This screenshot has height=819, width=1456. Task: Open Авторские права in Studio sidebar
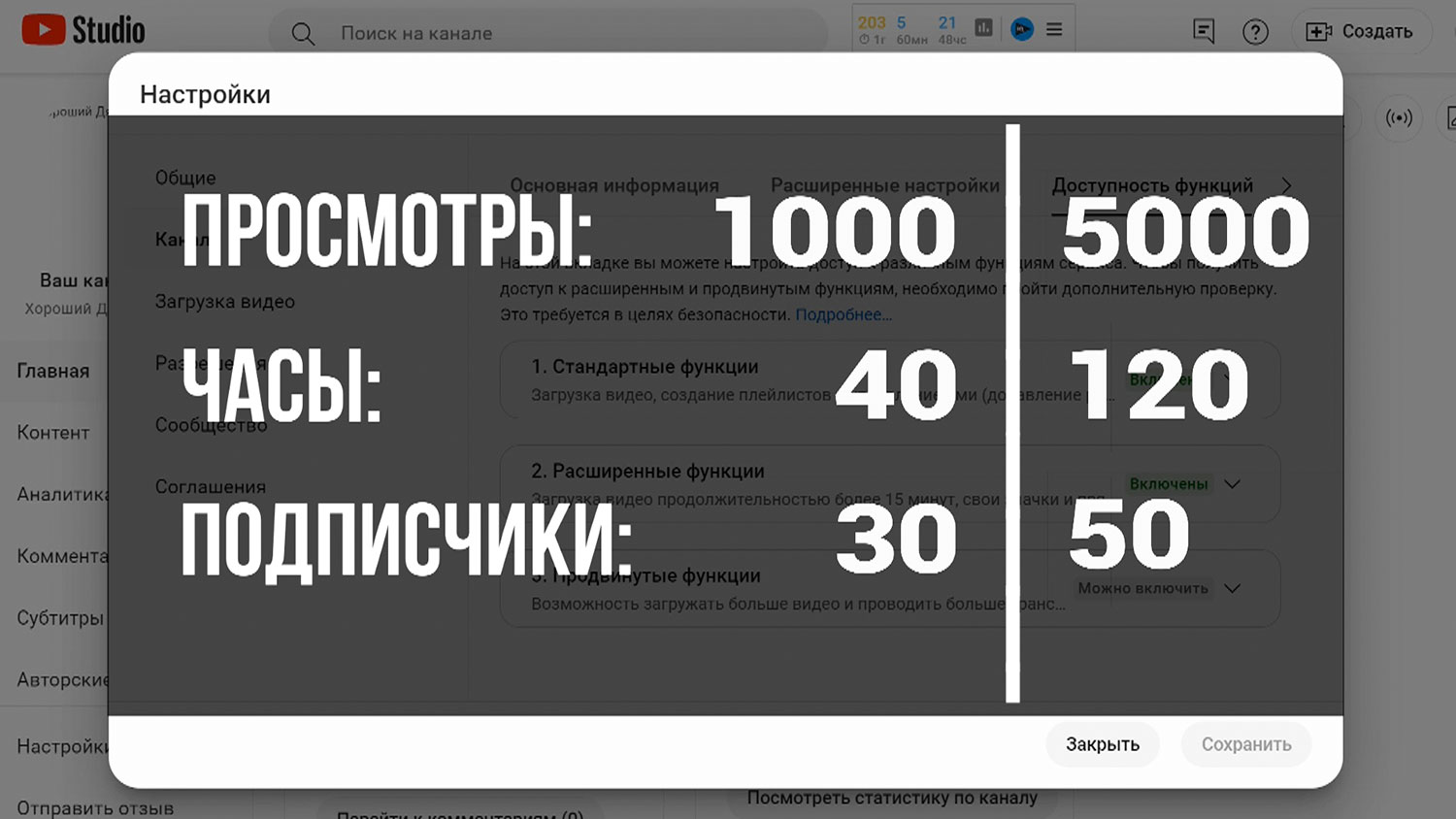(62, 680)
